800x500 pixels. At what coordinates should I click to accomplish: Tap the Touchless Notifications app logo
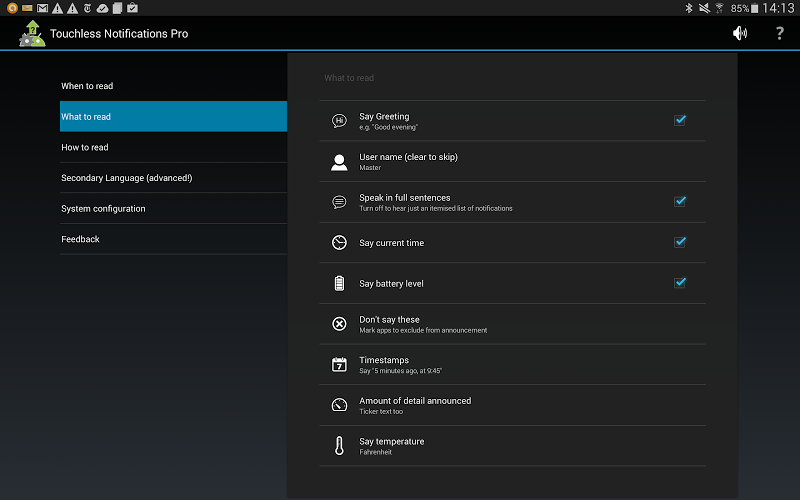pyautogui.click(x=31, y=33)
